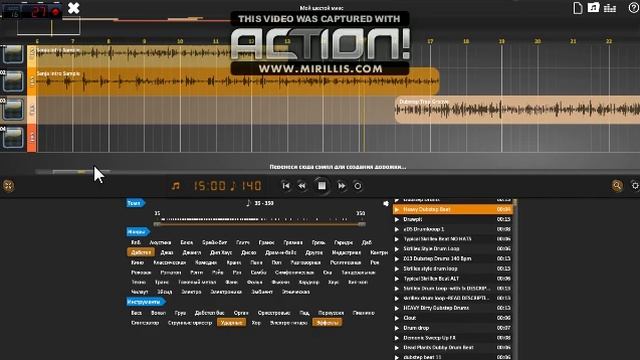Collapse the blue Темп section header
This screenshot has width=640, height=360.
point(135,203)
